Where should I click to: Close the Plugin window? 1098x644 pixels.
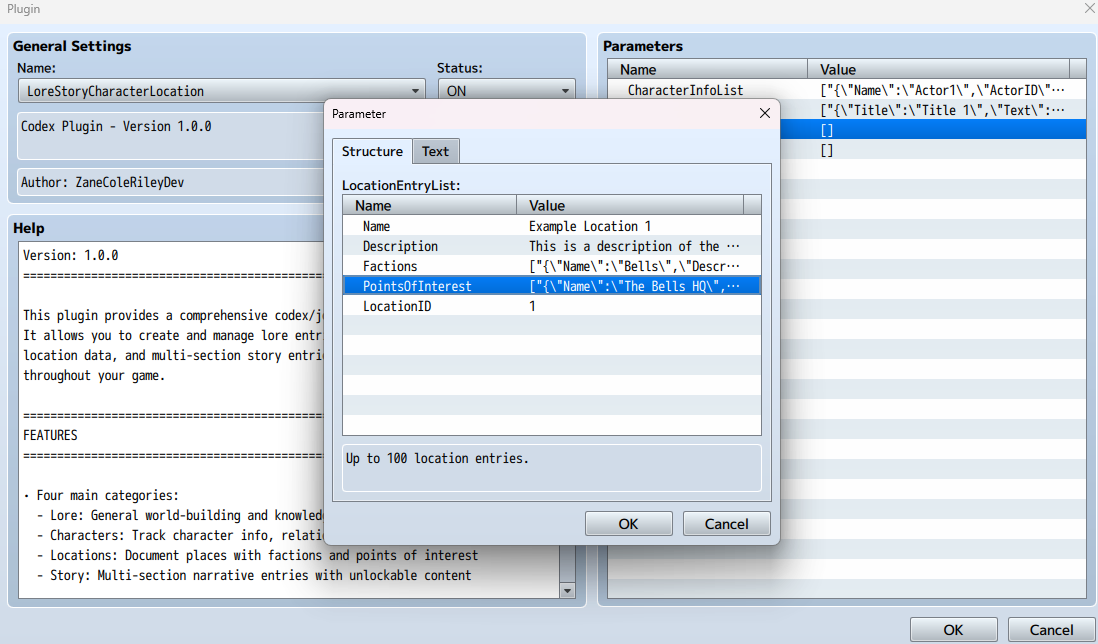pos(1090,8)
